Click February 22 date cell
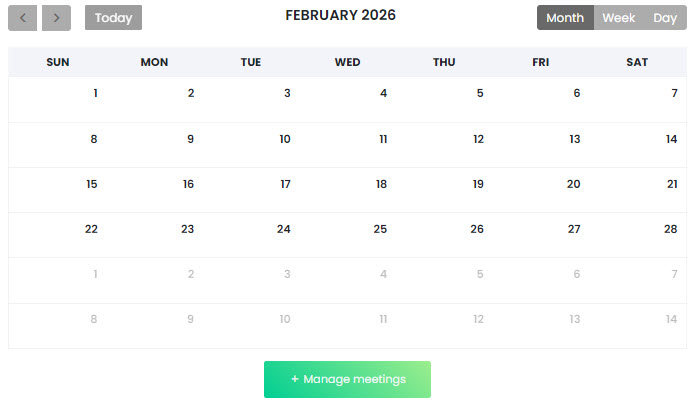This screenshot has height=403, width=692. [x=91, y=229]
